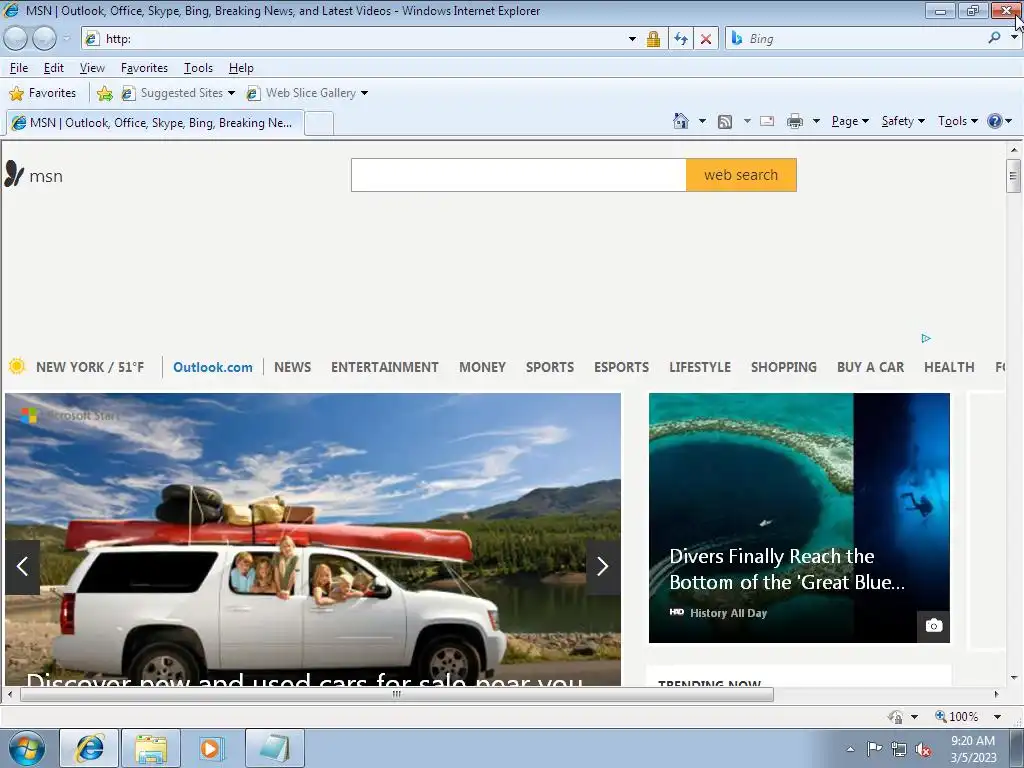Click status bar protected mode icon

895,716
